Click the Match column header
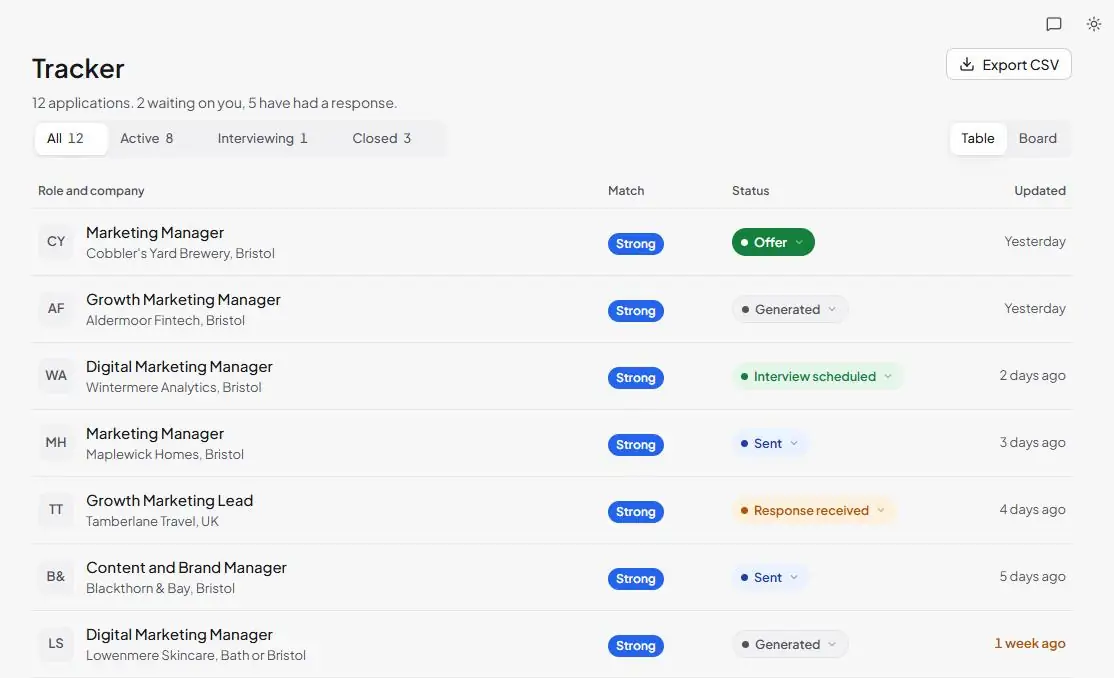The height and width of the screenshot is (678, 1114). [626, 190]
